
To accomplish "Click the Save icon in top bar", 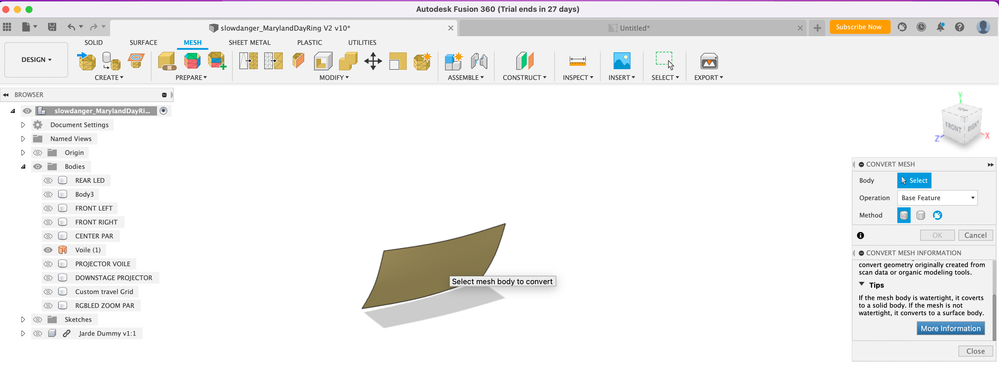I will tap(52, 27).
